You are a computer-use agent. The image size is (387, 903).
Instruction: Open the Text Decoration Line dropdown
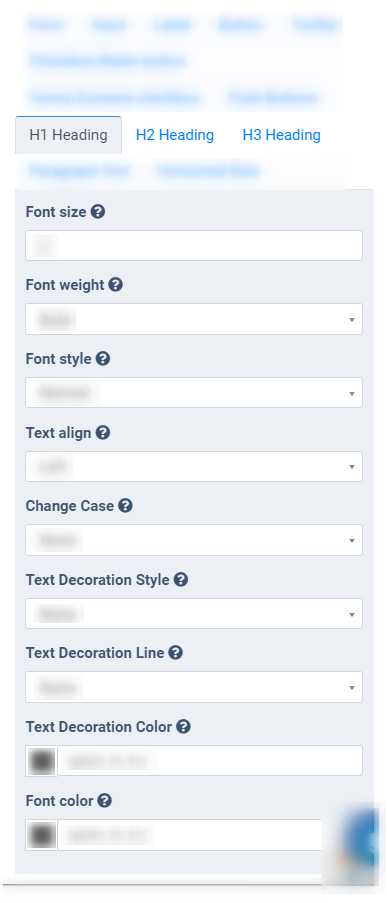pyautogui.click(x=194, y=687)
